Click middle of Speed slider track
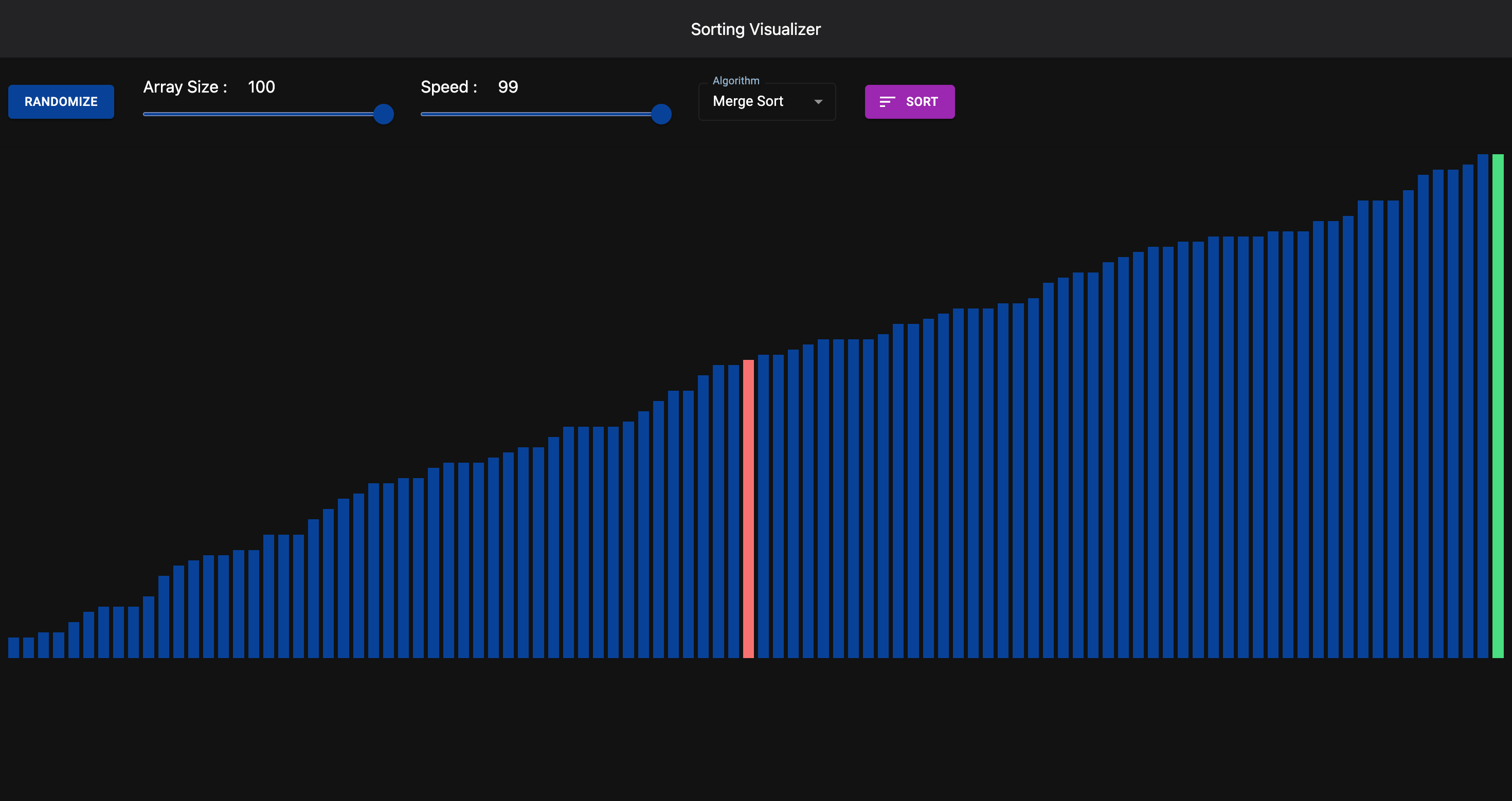The width and height of the screenshot is (1512, 801). (541, 114)
